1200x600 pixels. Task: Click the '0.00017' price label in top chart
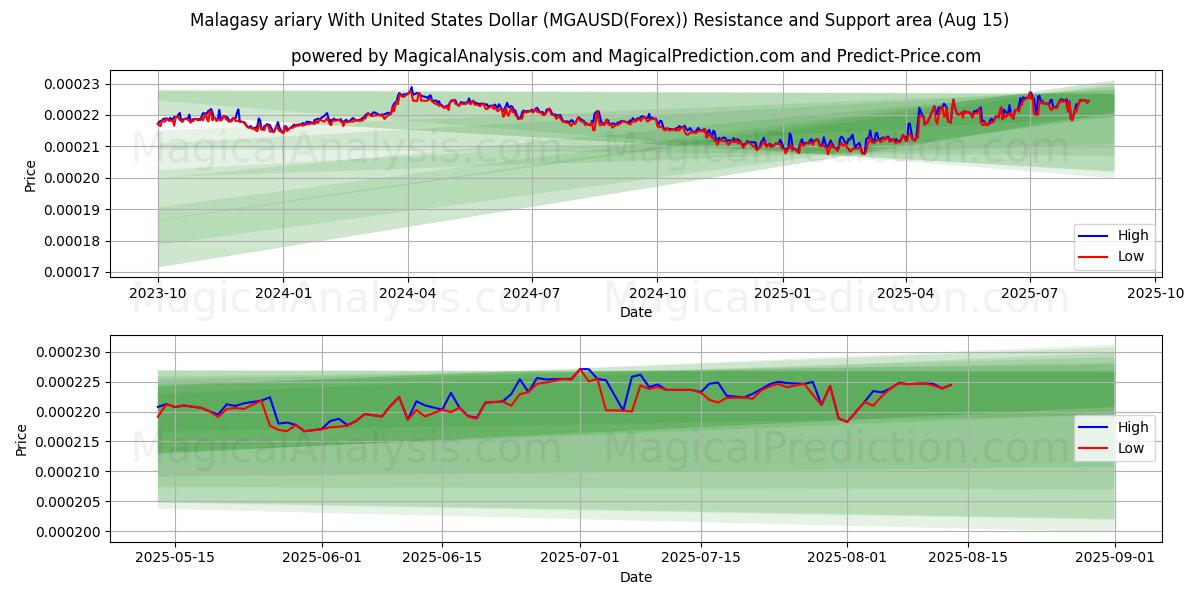73,272
